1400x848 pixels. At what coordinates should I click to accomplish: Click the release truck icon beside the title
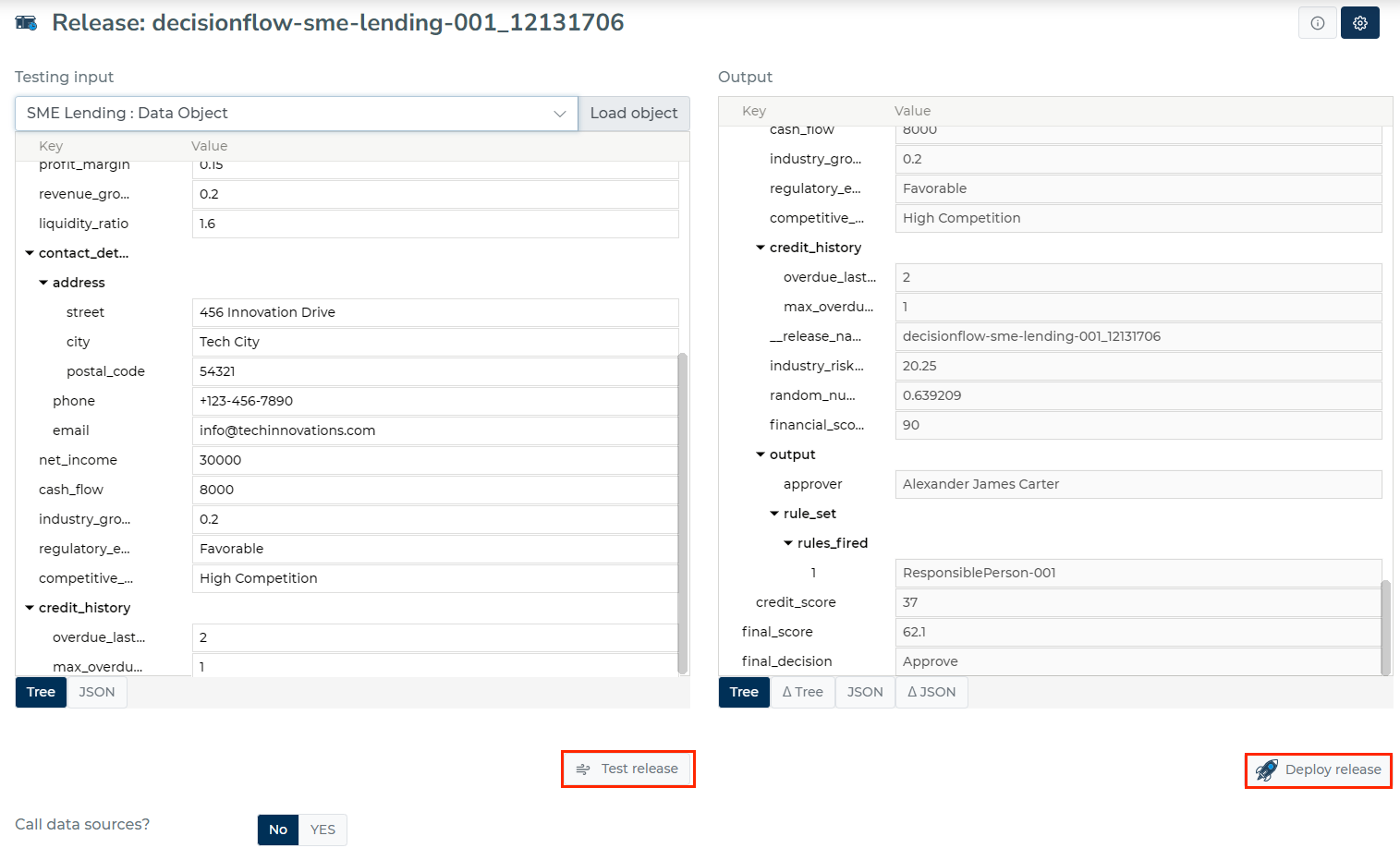(27, 23)
